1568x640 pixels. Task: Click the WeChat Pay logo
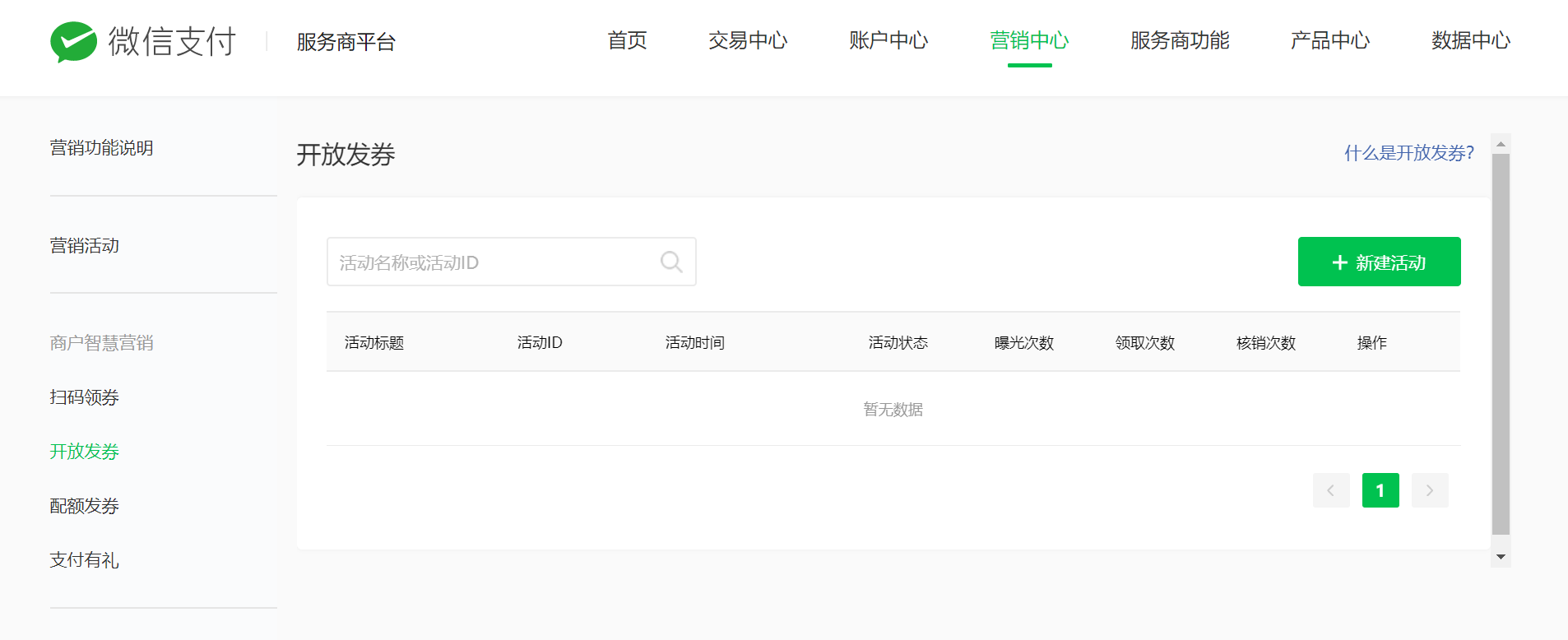click(x=142, y=41)
